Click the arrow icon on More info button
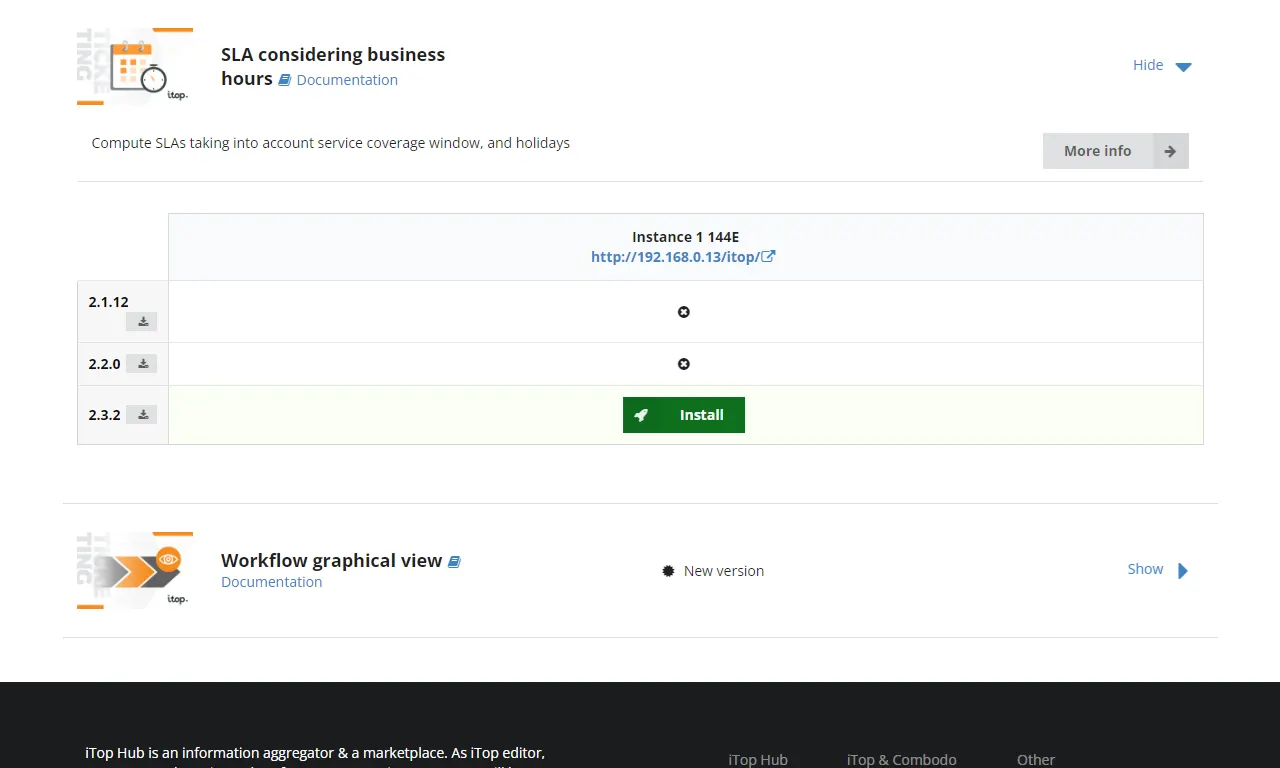 point(1170,151)
